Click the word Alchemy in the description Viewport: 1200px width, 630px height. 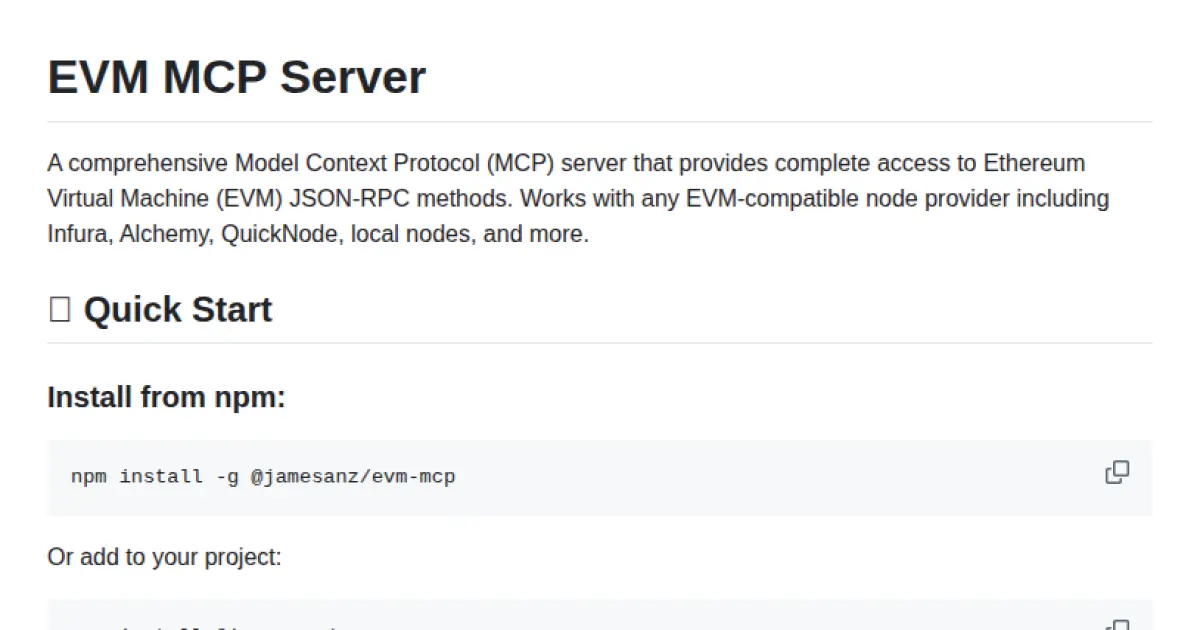162,234
